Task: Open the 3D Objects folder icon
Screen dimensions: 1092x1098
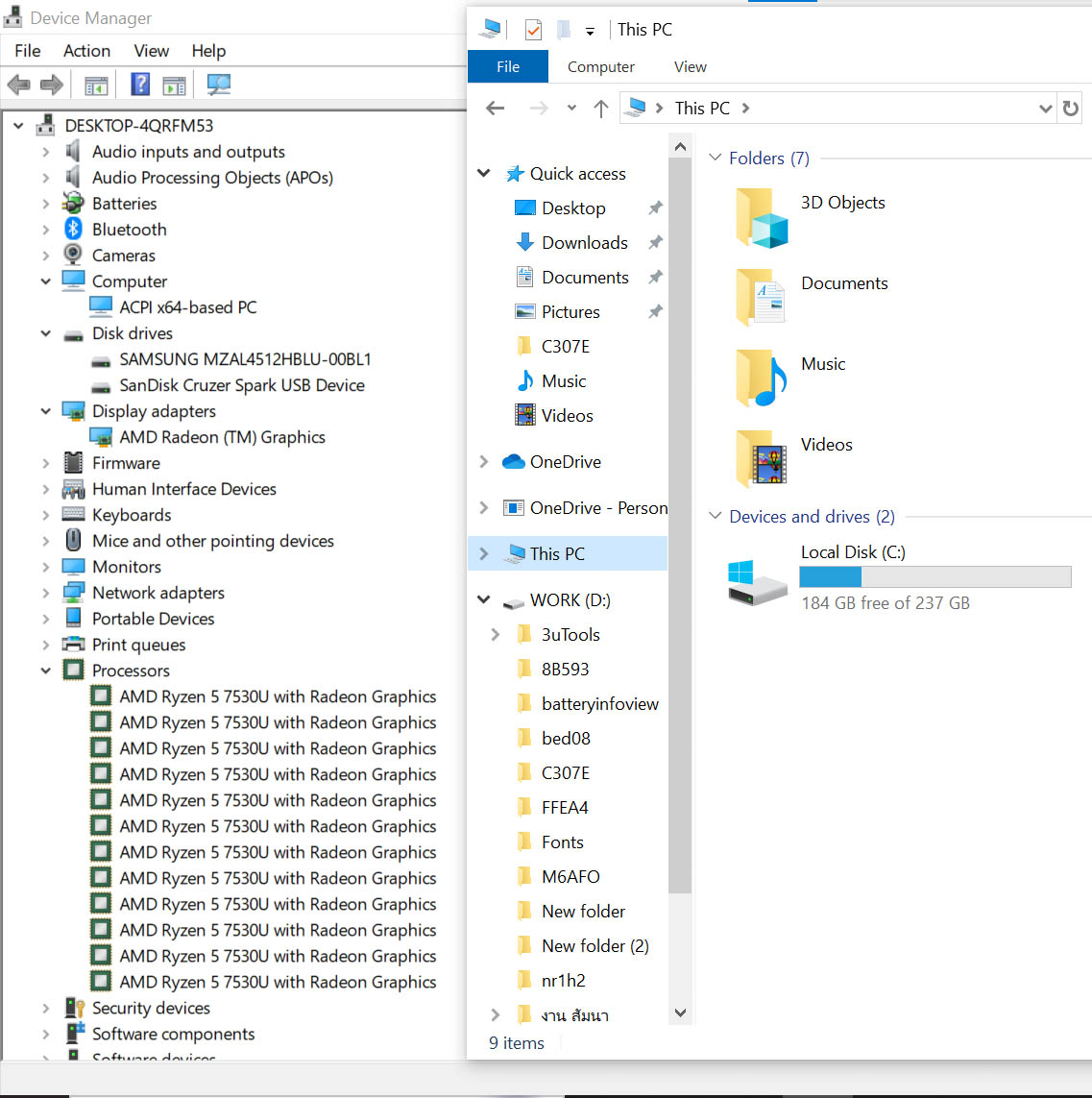Action: point(761,217)
